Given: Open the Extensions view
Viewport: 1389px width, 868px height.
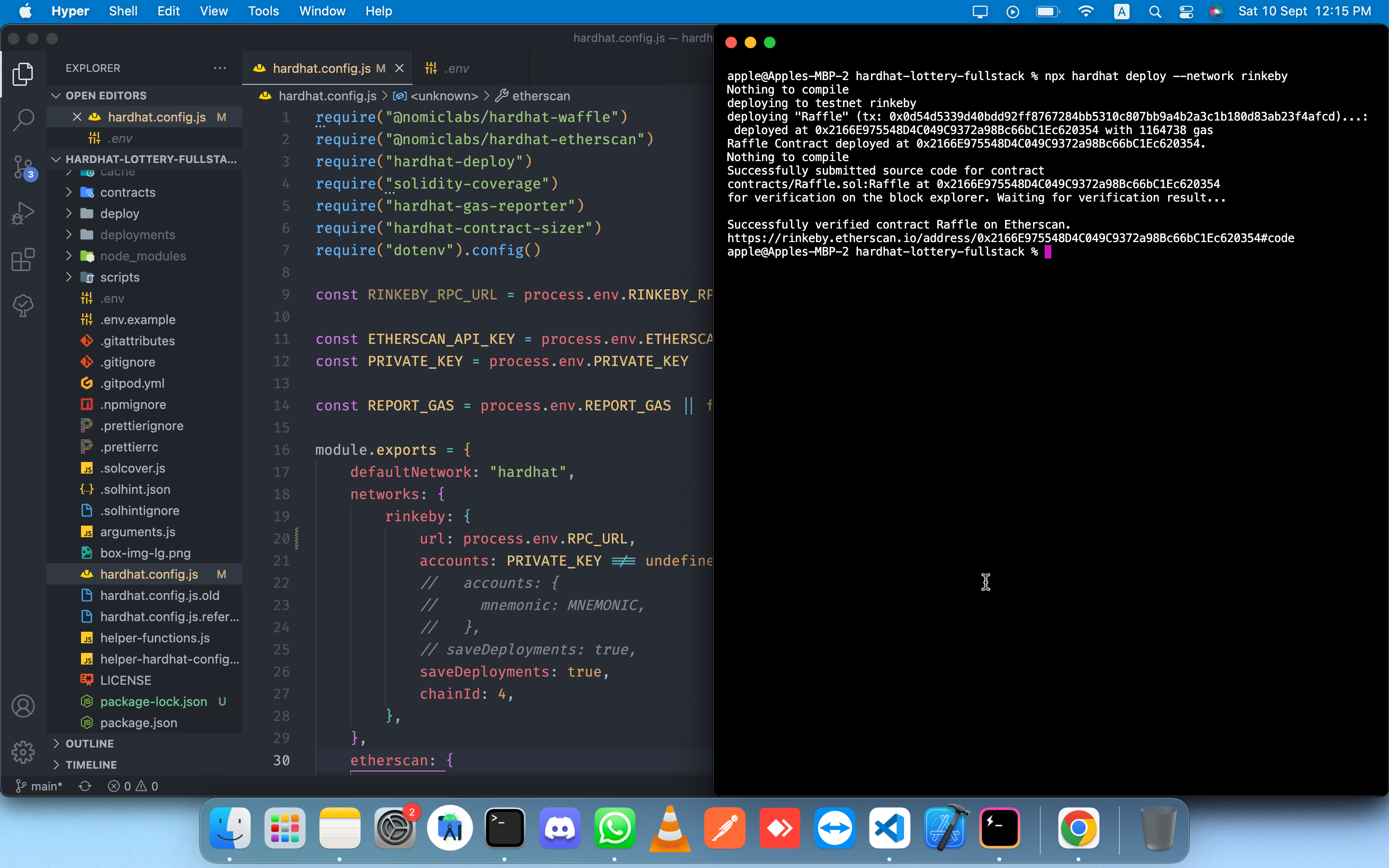Looking at the screenshot, I should (23, 259).
